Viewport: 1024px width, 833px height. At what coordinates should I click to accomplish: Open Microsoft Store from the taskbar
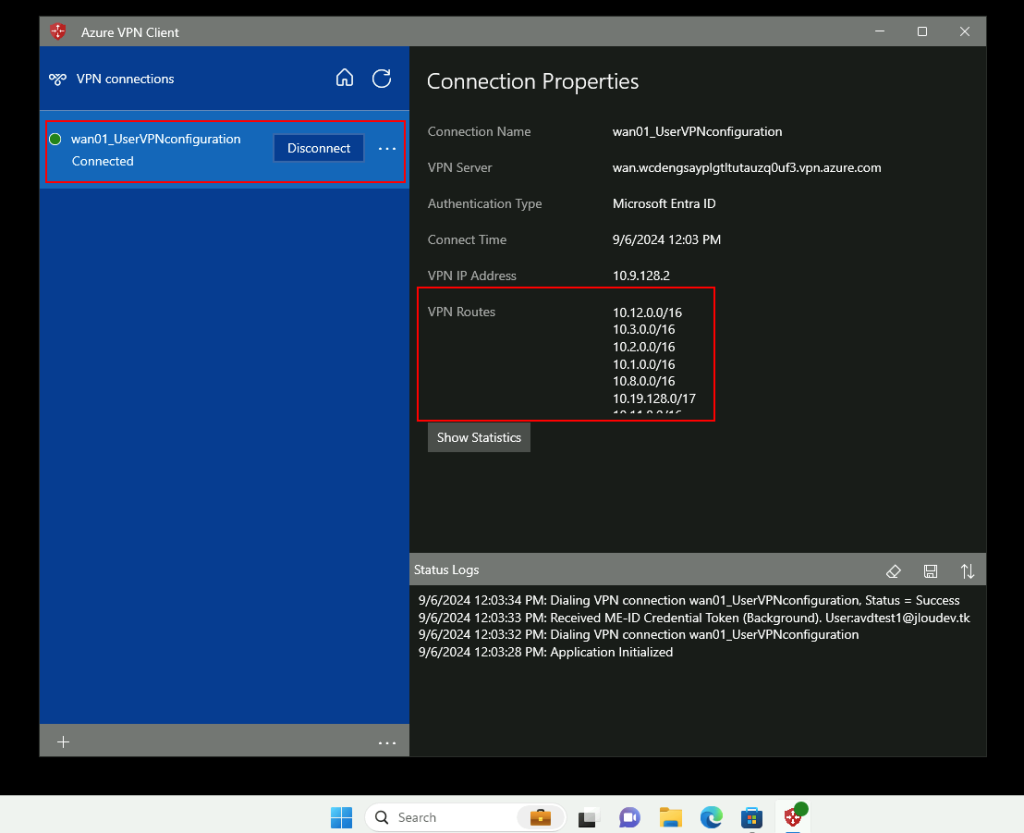coord(752,817)
